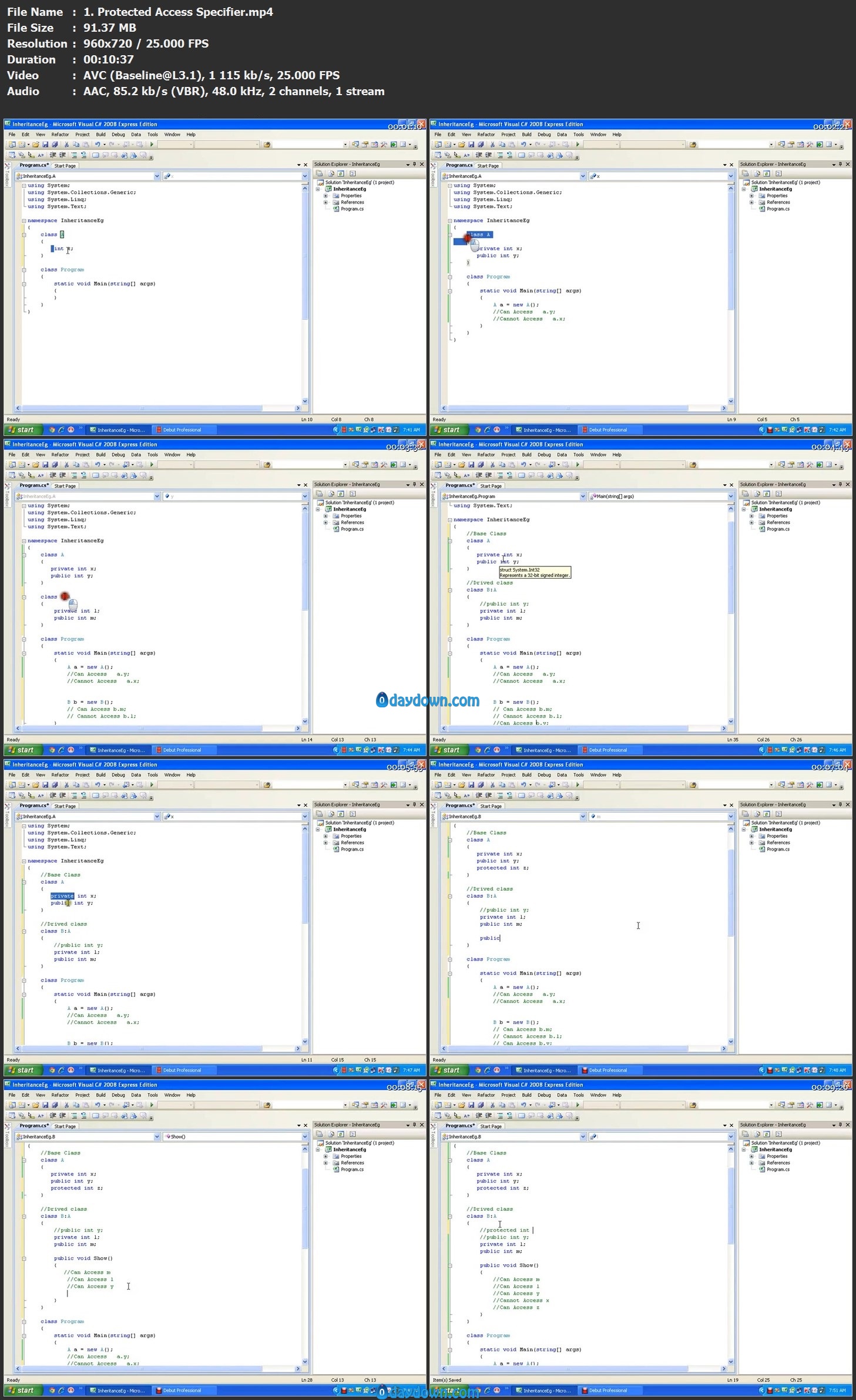
Task: Click Save icon in the 00:01:10 frame toolbar
Action: click(45, 145)
